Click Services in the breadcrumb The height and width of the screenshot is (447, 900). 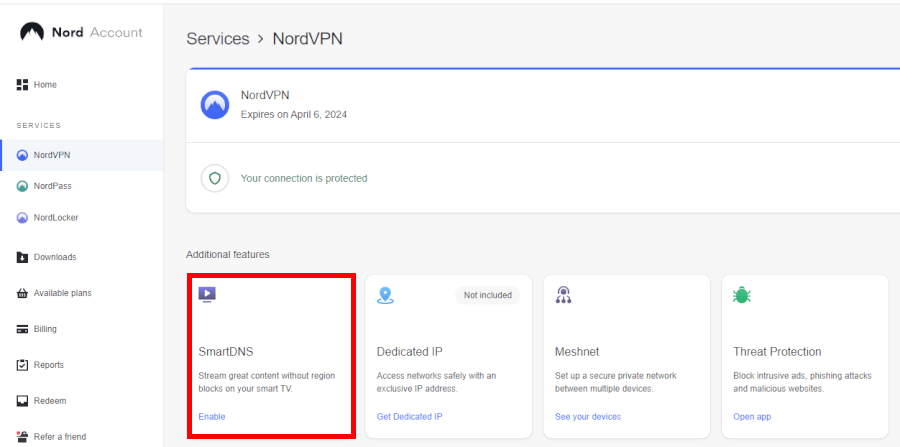[218, 39]
